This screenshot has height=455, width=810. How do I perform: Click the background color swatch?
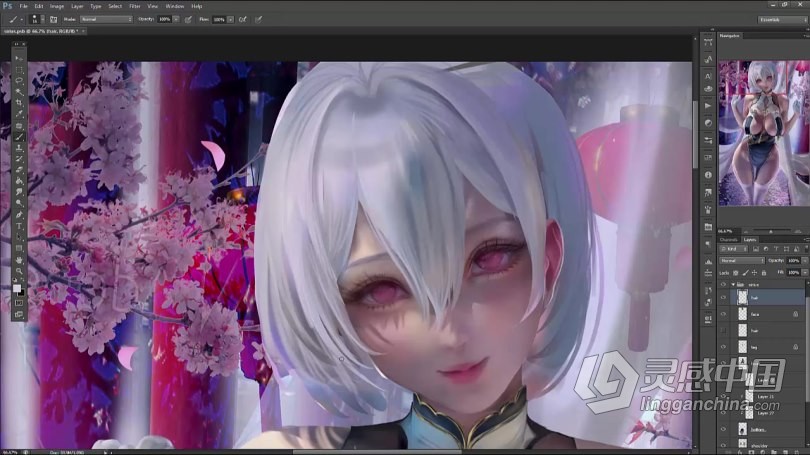(x=22, y=293)
